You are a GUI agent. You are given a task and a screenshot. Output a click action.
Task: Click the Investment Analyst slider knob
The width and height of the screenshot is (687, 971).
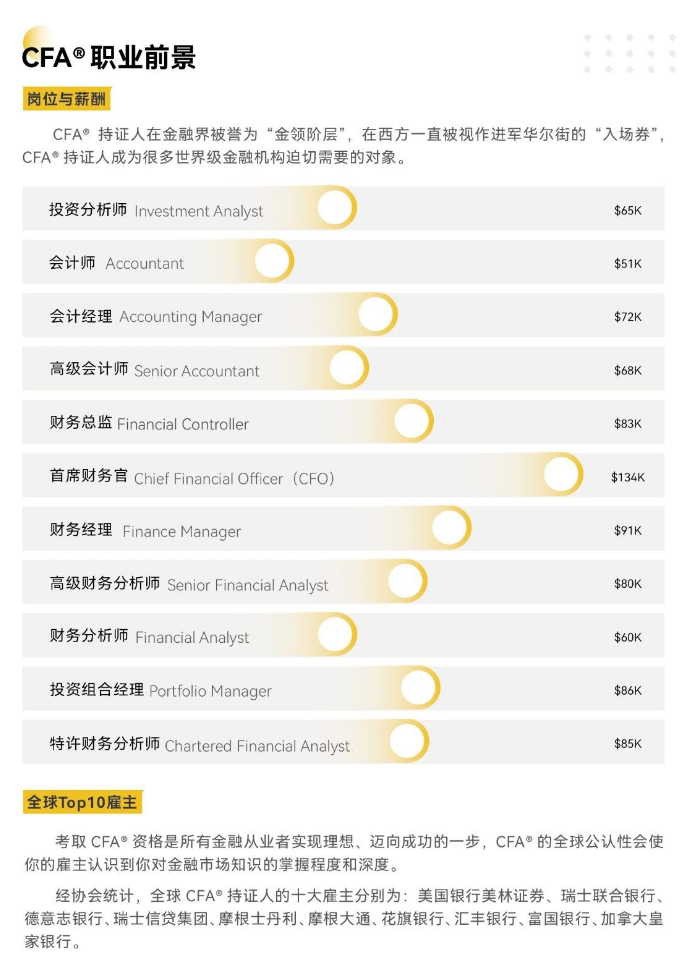[x=335, y=208]
